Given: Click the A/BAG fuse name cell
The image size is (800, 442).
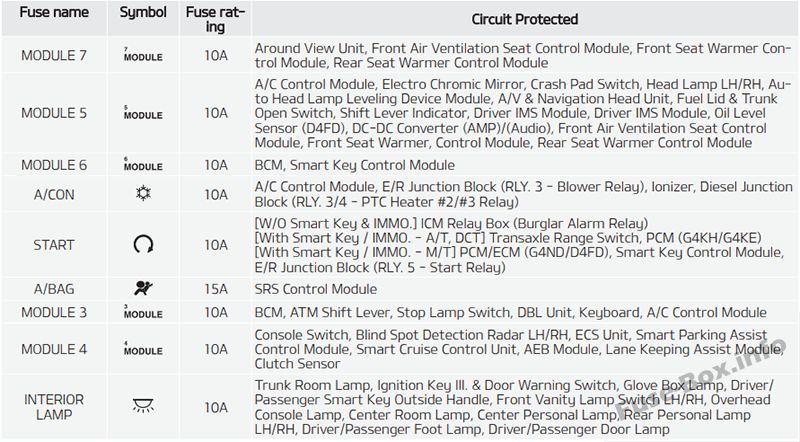Looking at the screenshot, I should tap(55, 289).
